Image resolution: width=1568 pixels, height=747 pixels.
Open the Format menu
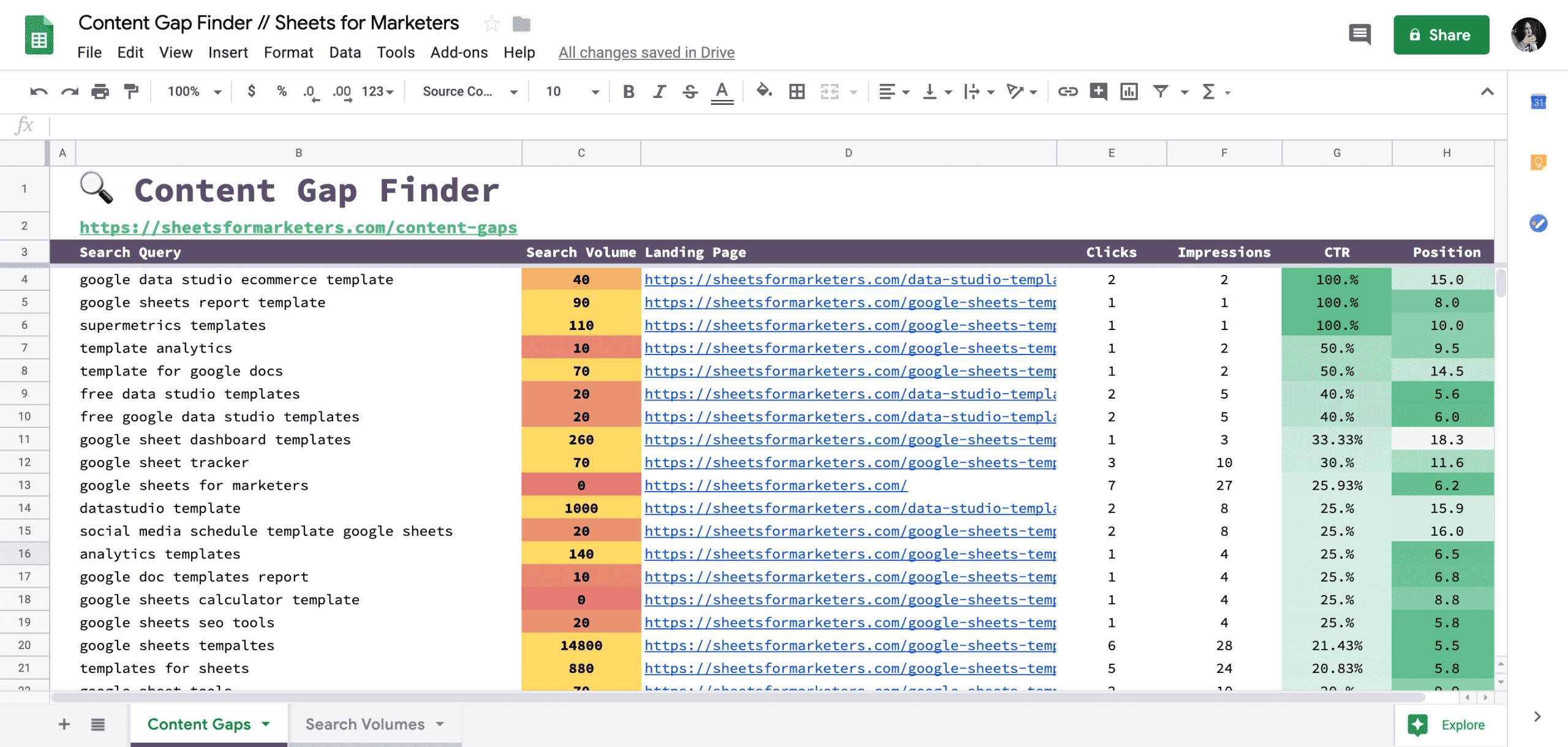click(x=288, y=53)
